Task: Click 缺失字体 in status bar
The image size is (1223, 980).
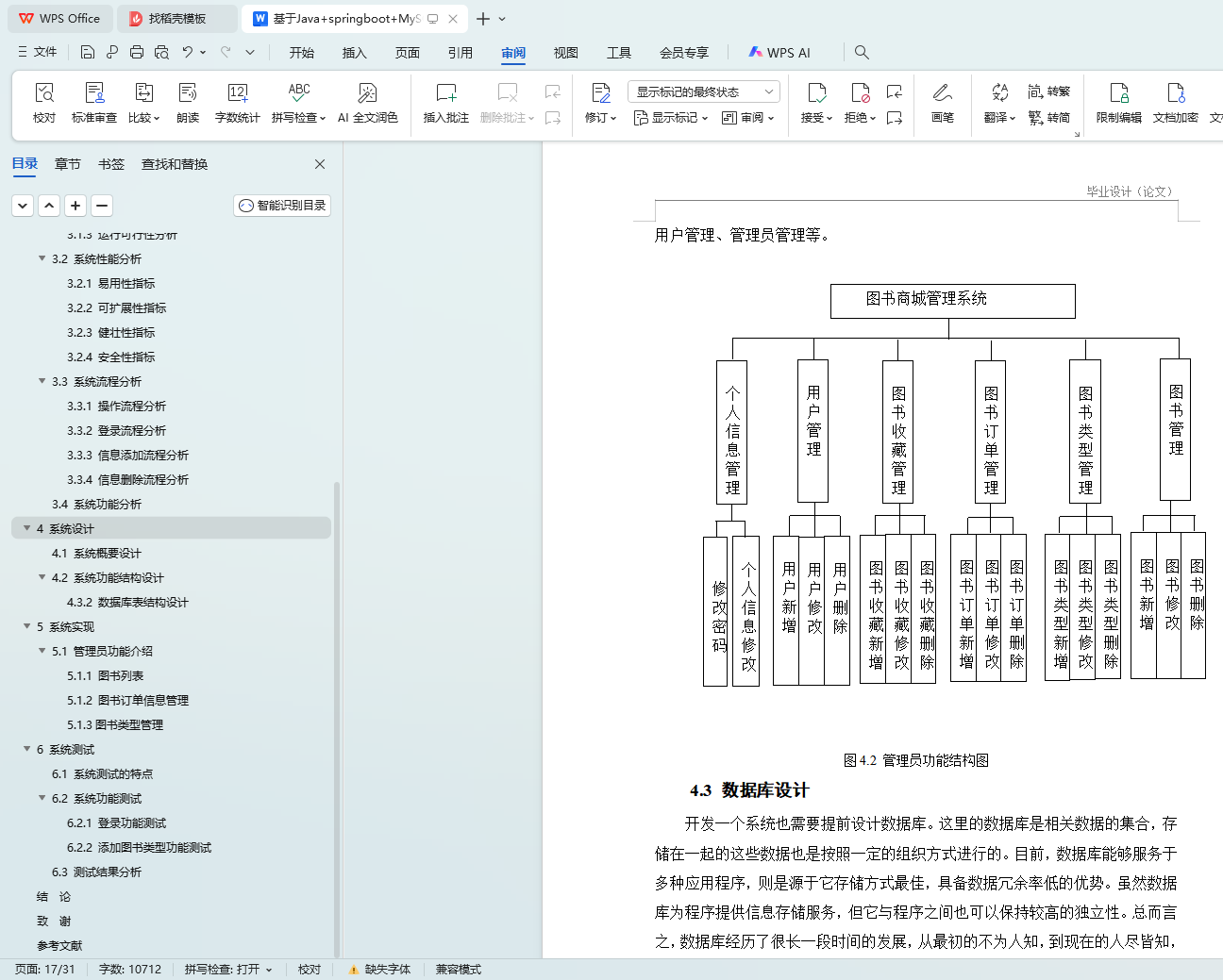Action: 379,970
